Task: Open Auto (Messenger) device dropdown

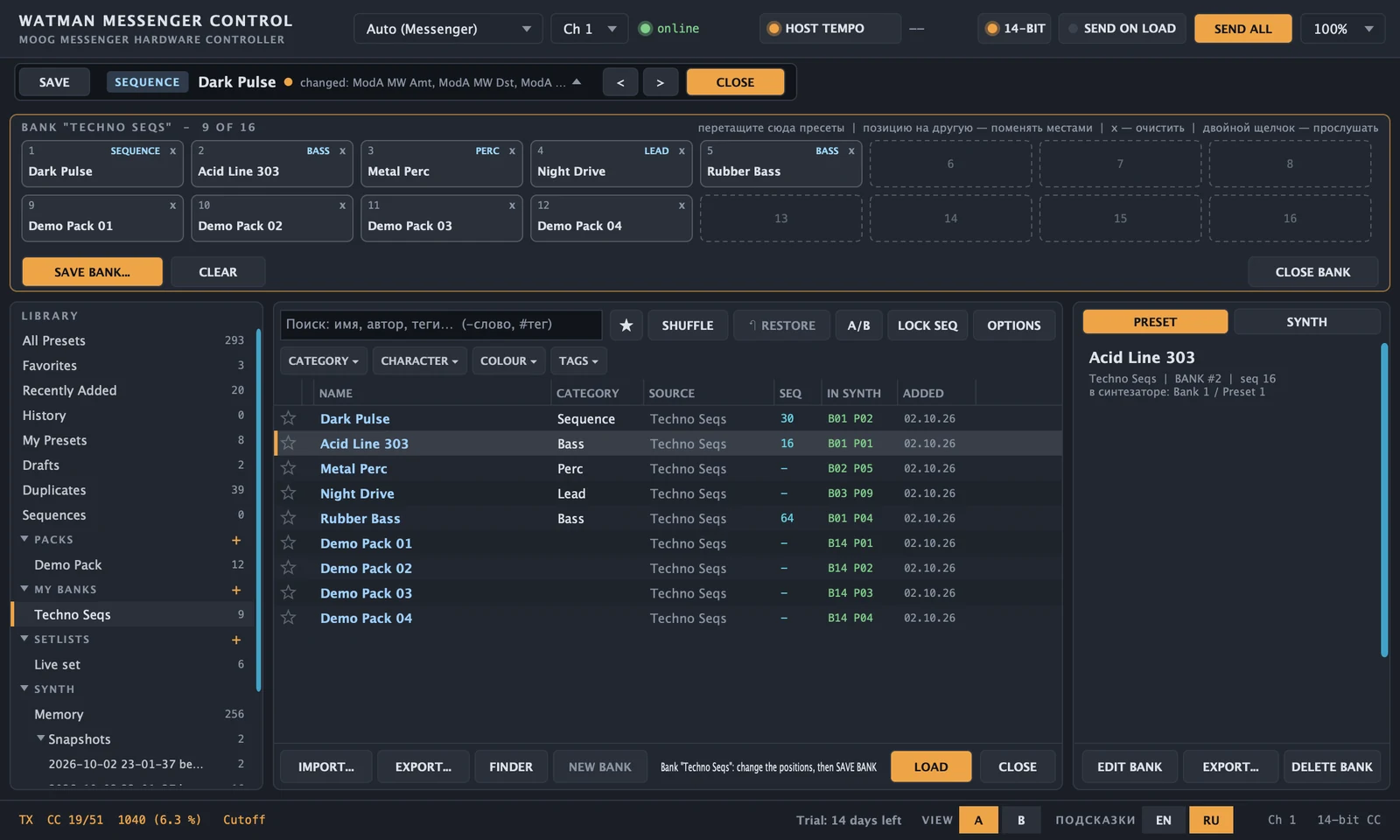Action: click(449, 29)
